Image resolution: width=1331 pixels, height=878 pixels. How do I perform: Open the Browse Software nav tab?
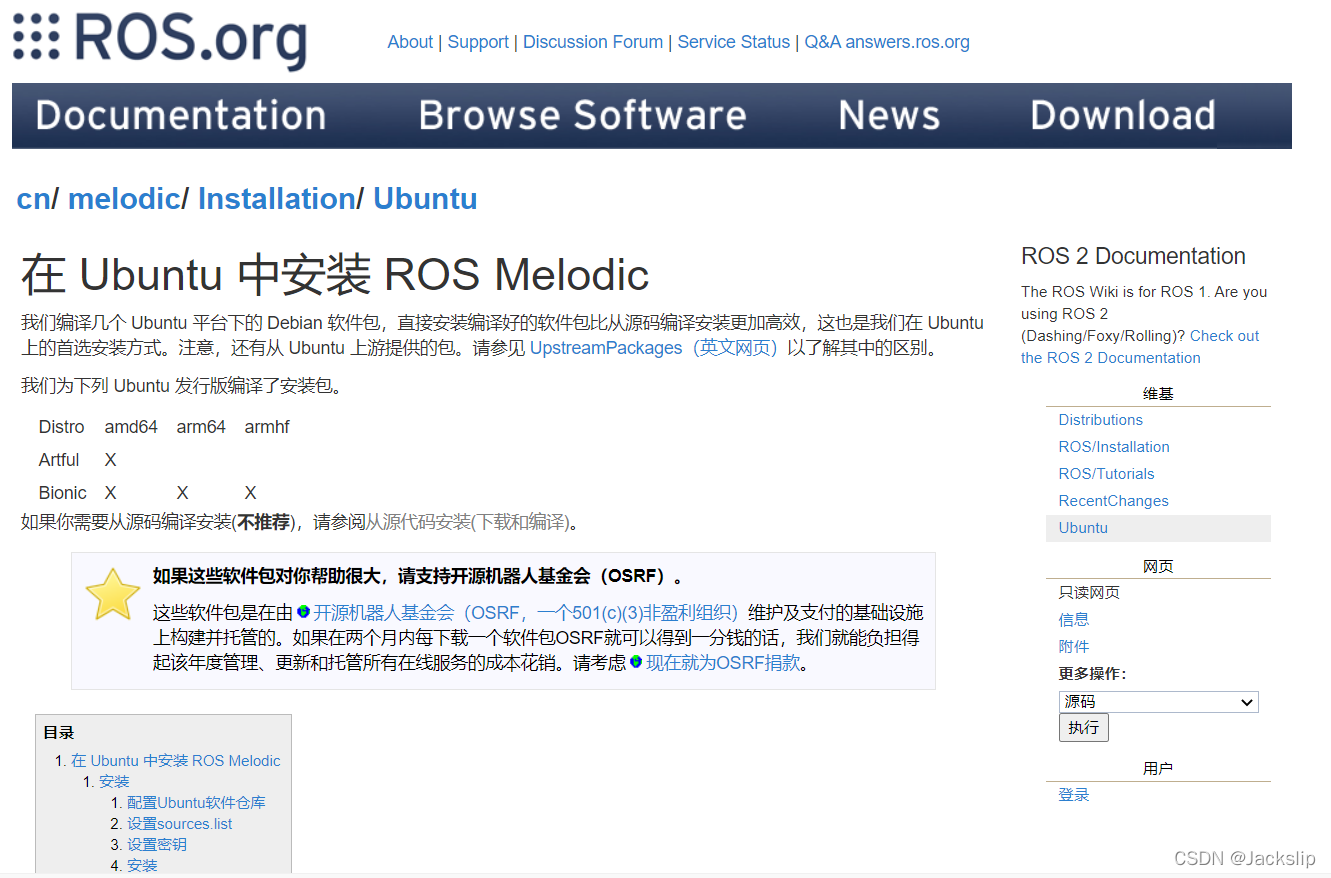[582, 115]
